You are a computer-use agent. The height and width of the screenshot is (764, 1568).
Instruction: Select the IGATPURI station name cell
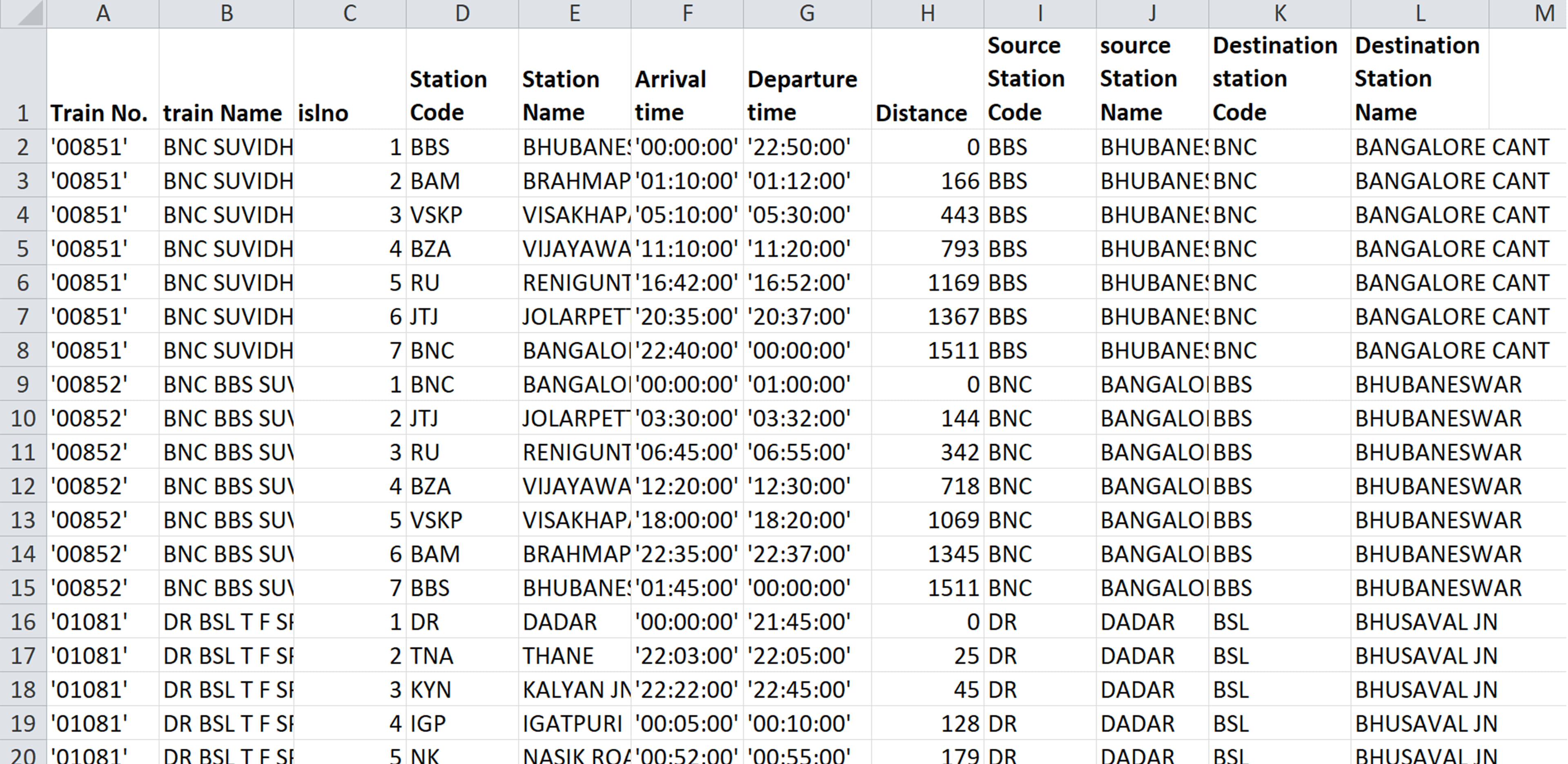(572, 724)
